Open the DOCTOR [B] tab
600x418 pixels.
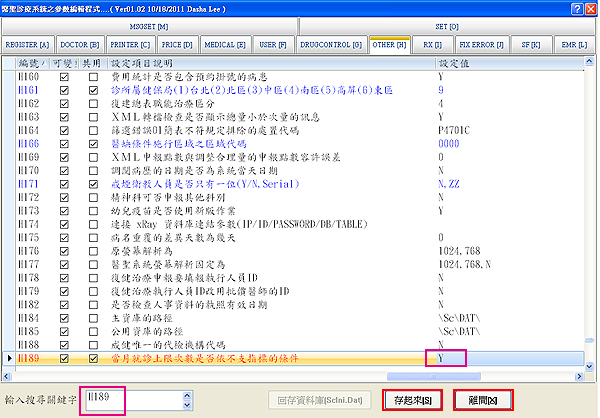pyautogui.click(x=81, y=45)
